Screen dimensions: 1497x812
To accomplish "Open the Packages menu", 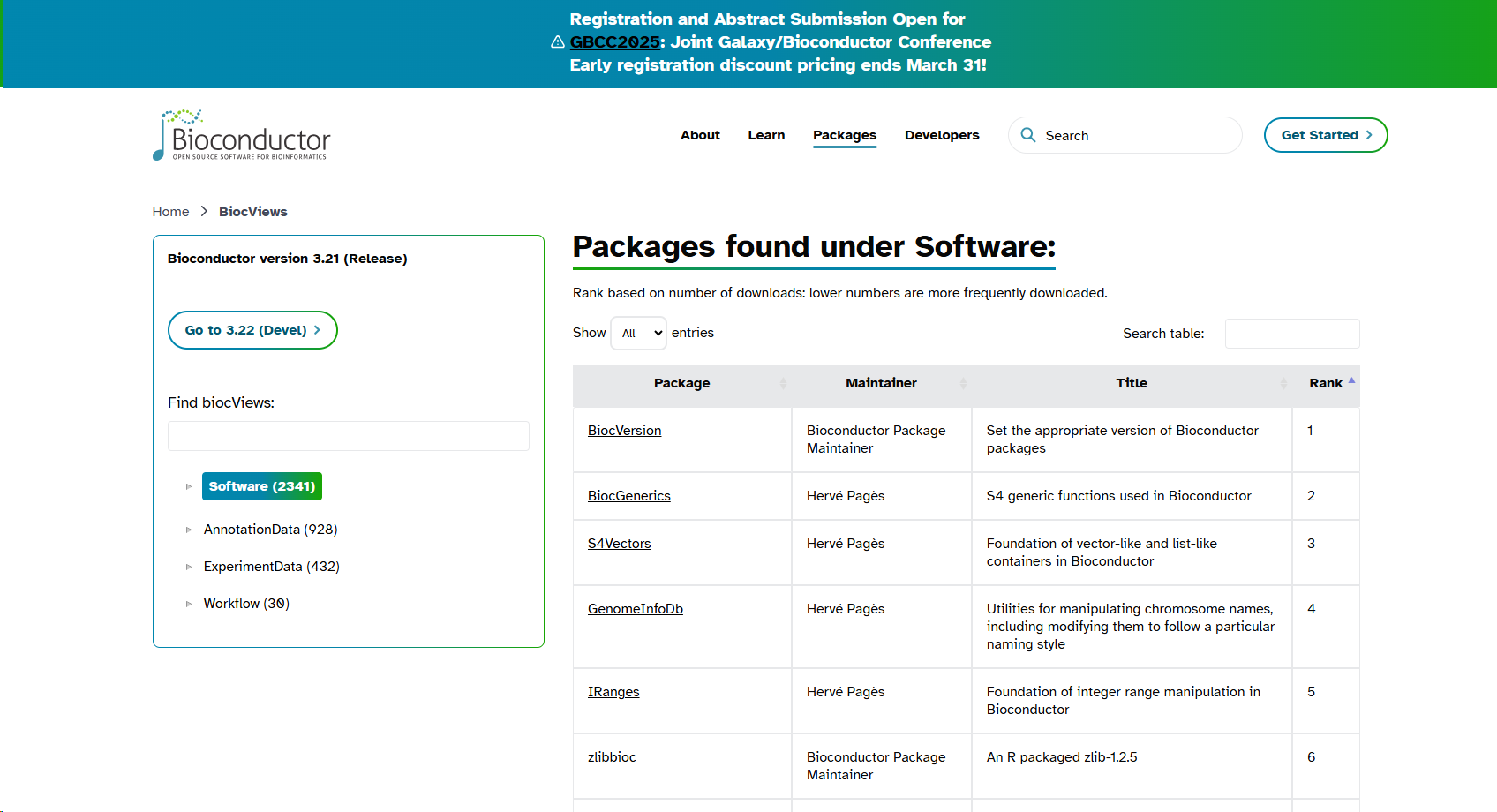I will click(x=845, y=135).
